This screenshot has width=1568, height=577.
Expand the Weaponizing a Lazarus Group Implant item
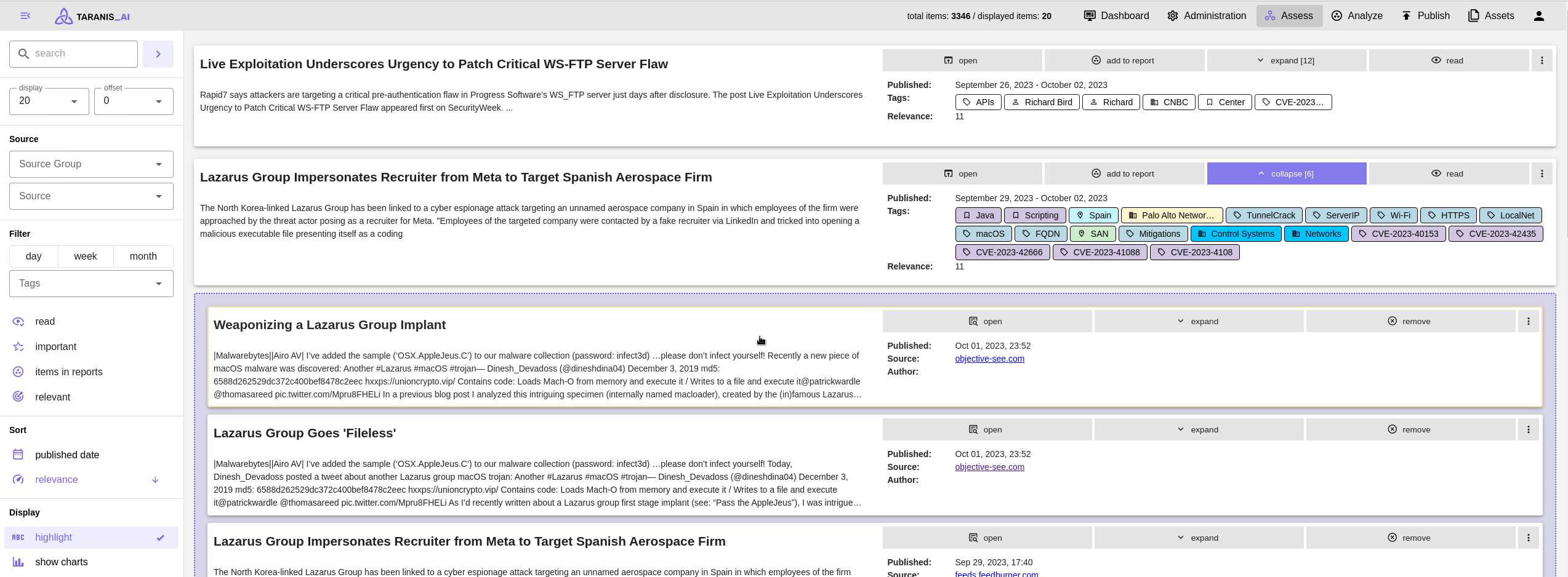[x=1198, y=321]
